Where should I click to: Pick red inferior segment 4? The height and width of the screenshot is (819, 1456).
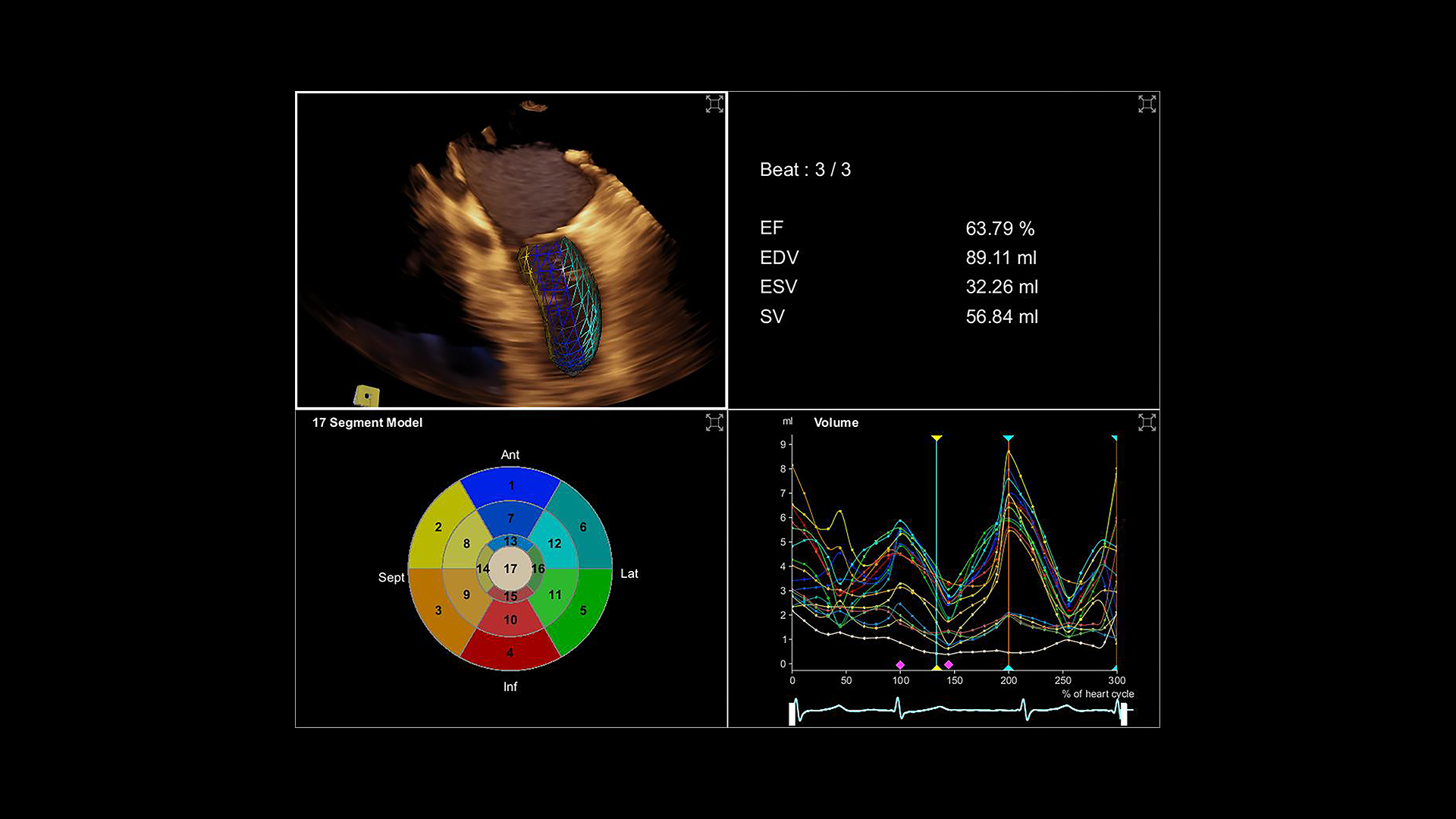click(510, 653)
